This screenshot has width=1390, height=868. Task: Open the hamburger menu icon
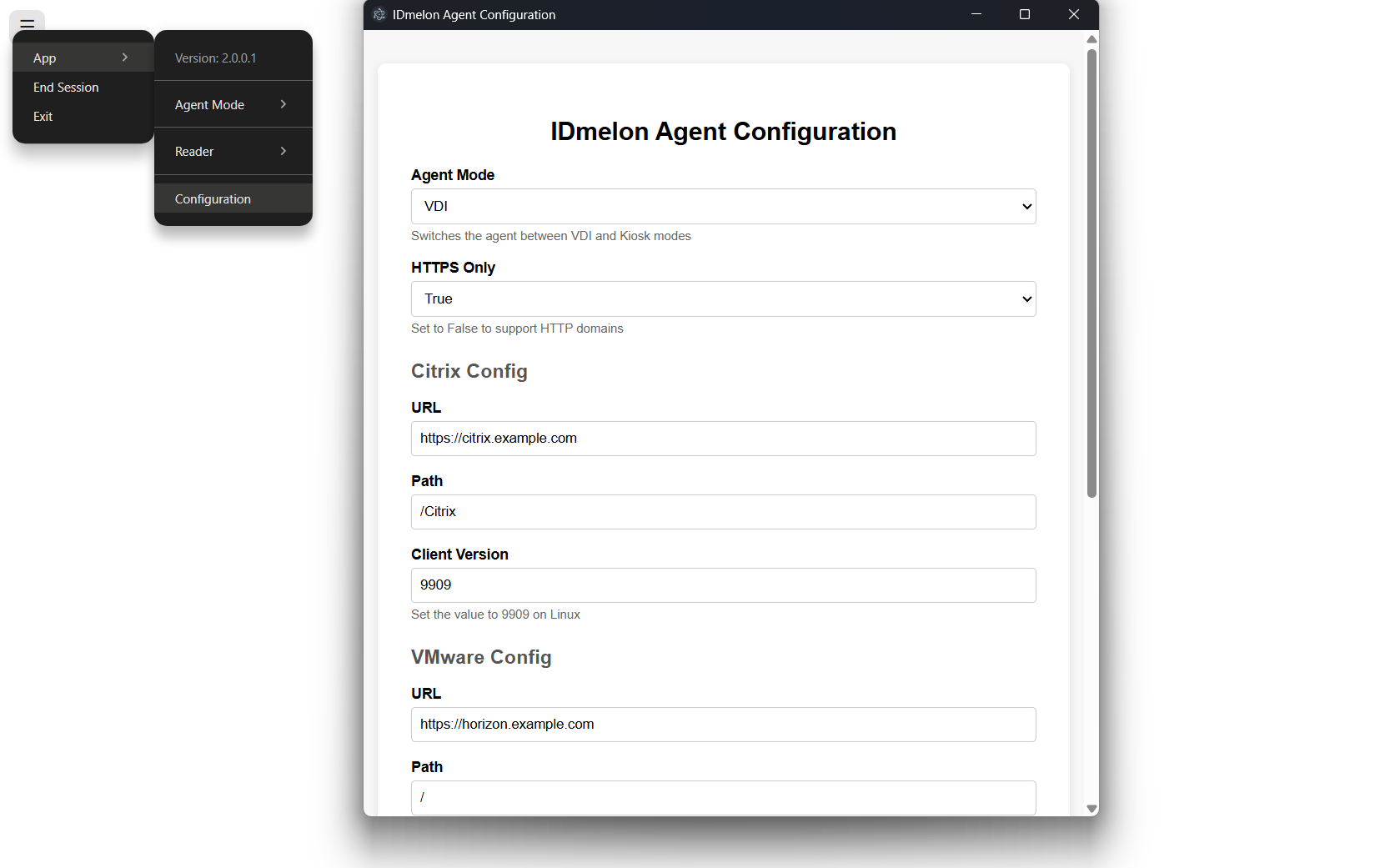(x=27, y=23)
